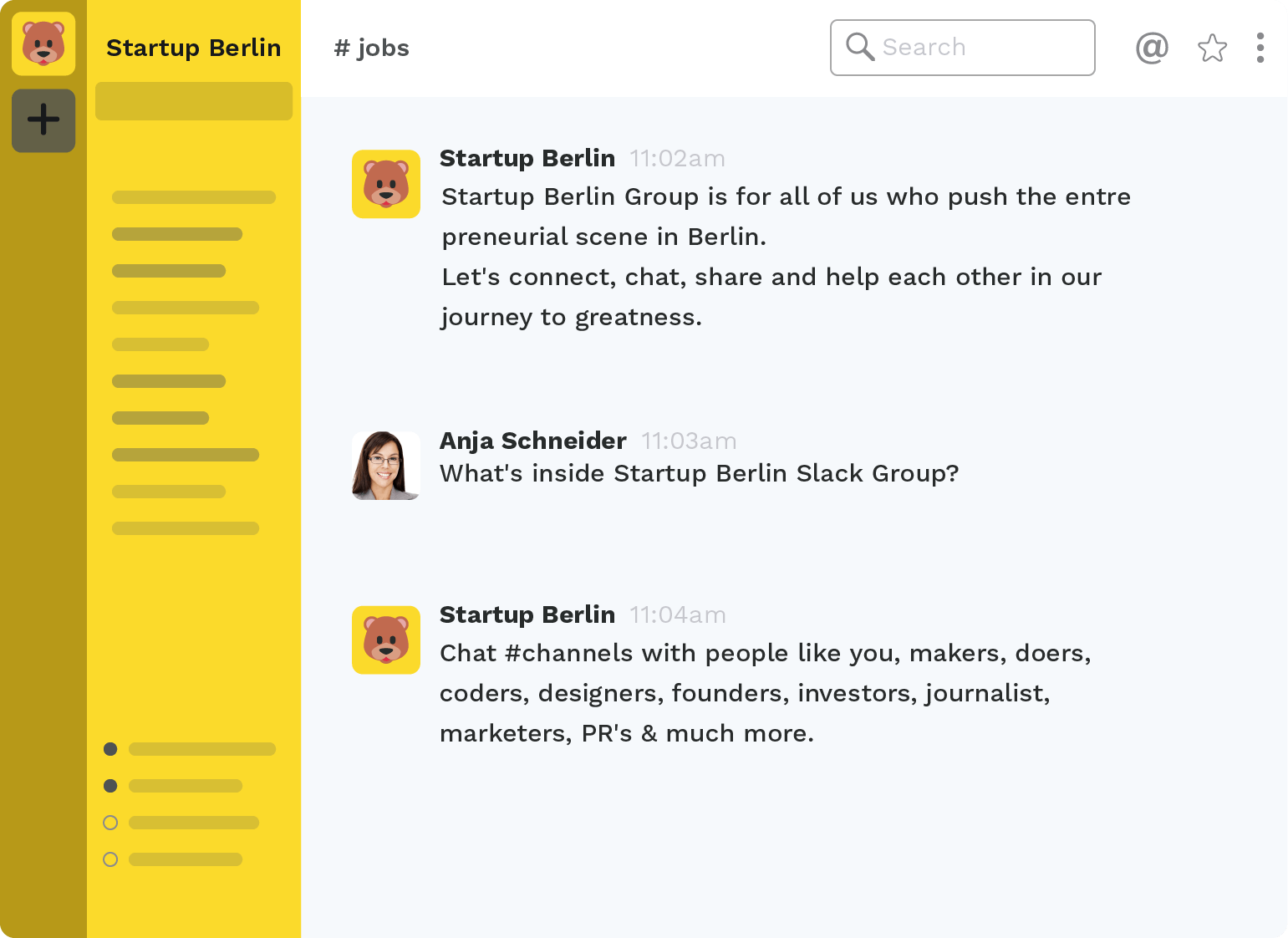
Task: Open the three-dot more options menu
Action: 1260,48
